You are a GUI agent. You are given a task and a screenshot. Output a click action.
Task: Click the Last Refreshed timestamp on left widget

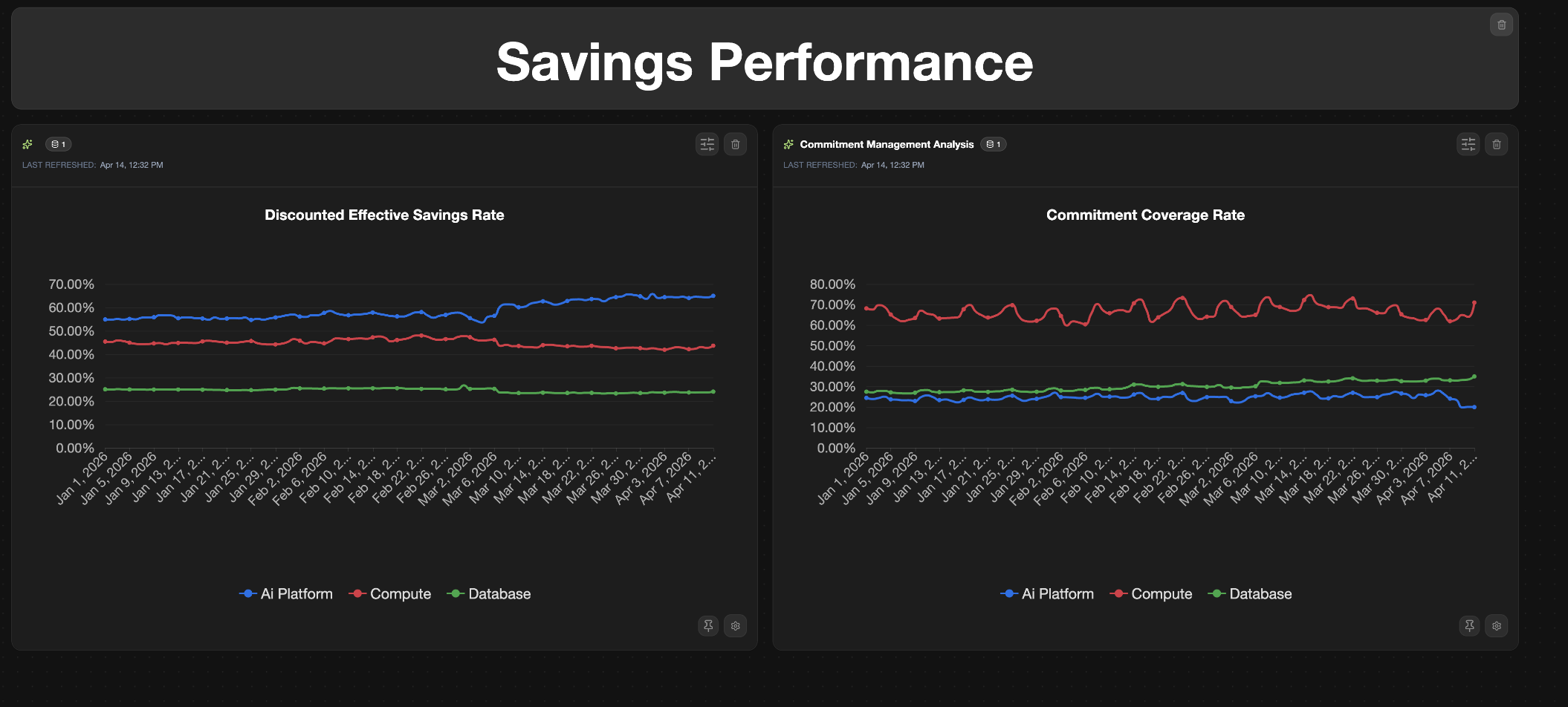point(91,165)
